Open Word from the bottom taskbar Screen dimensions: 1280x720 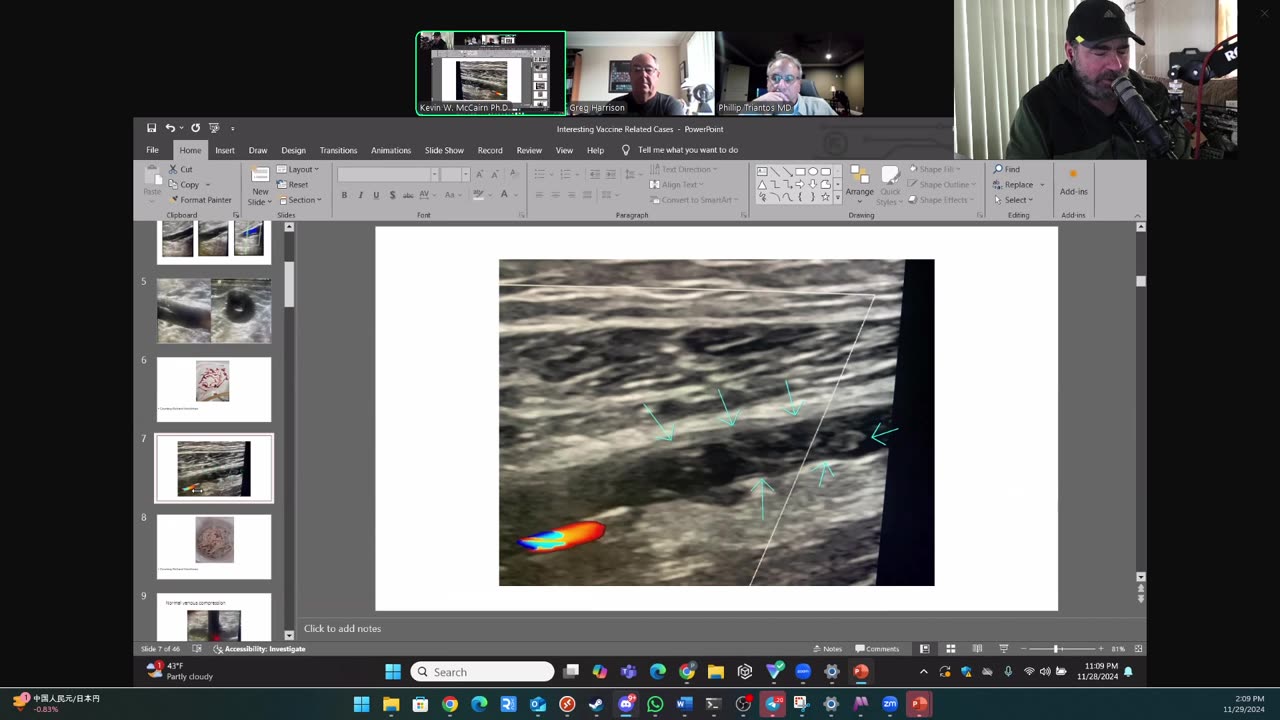[x=684, y=705]
